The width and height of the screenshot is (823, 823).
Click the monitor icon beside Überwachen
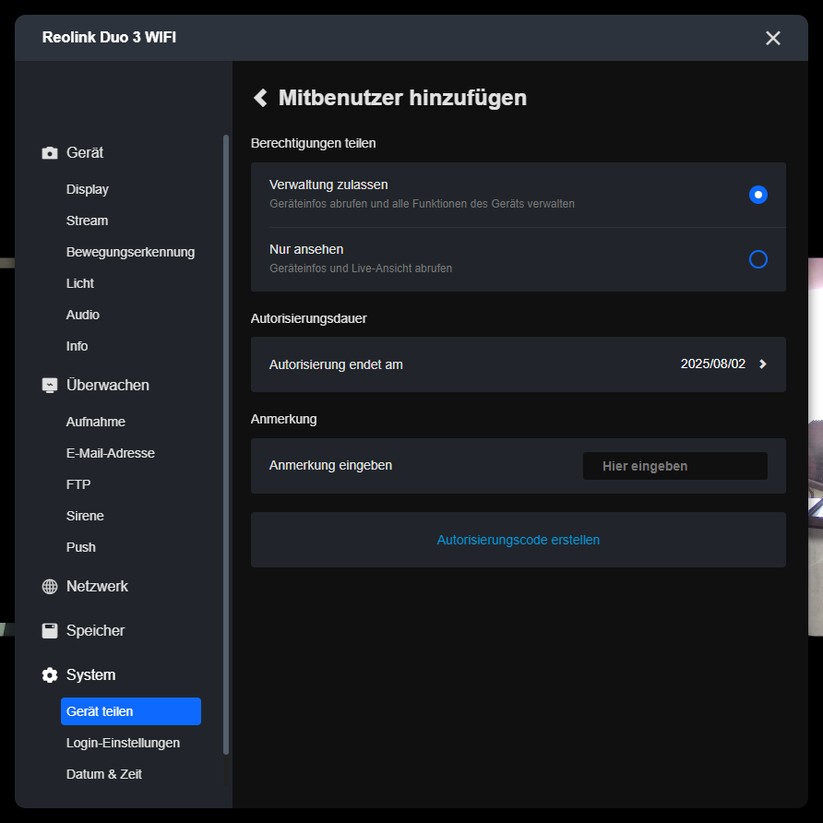click(x=48, y=384)
